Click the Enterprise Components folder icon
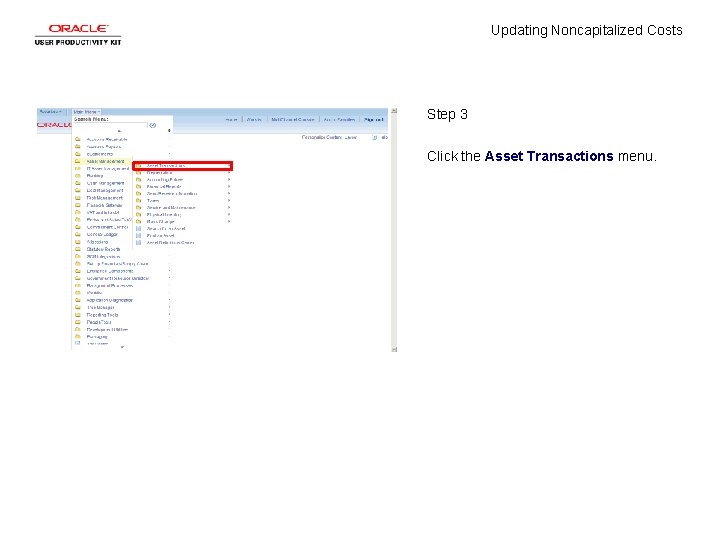Screen dimensions: 720x540 pyautogui.click(x=78, y=271)
